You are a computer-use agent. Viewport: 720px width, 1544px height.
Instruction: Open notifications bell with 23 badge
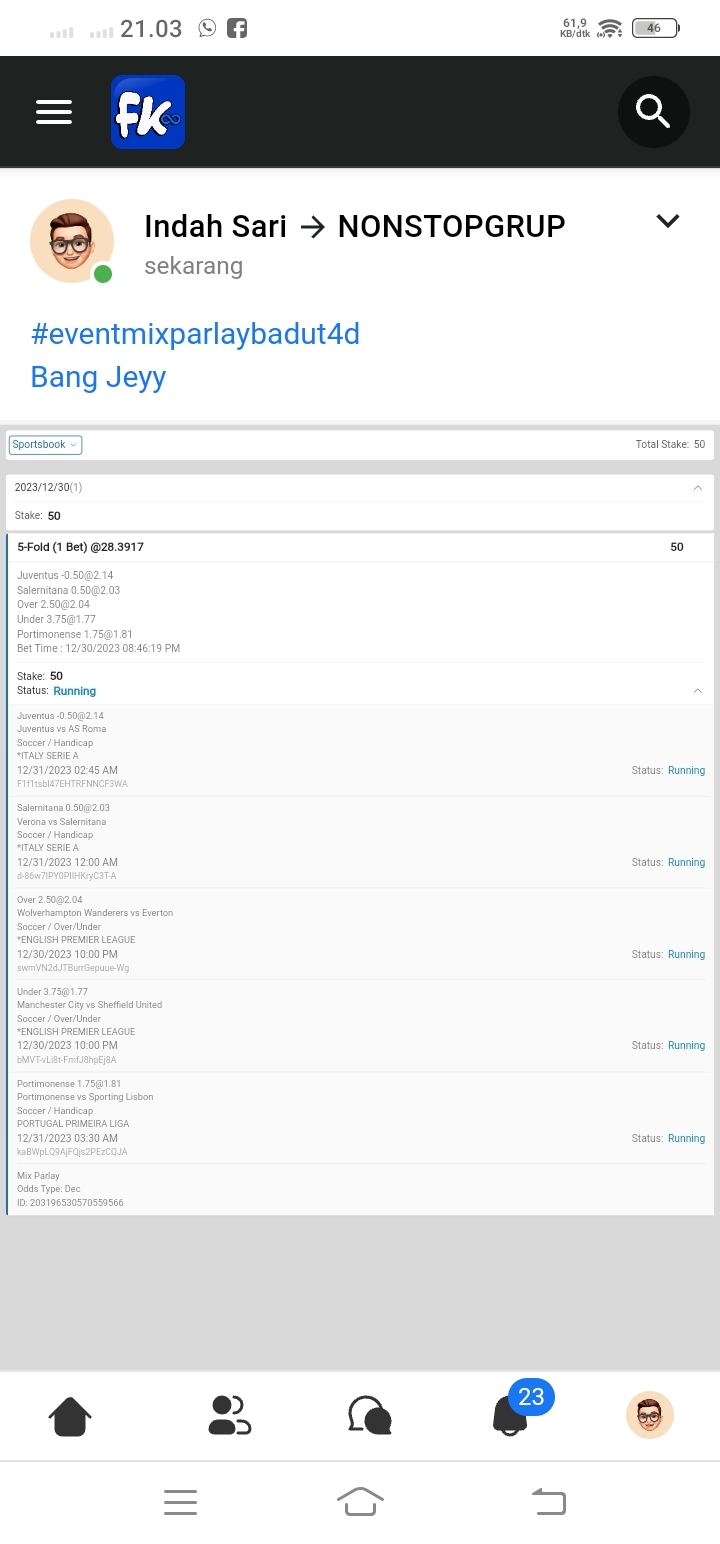pos(511,1414)
